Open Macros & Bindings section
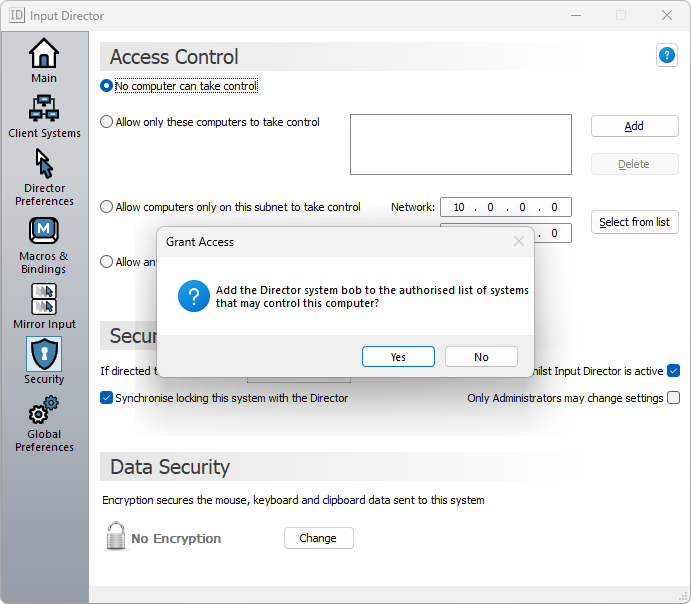691x604 pixels. tap(44, 245)
